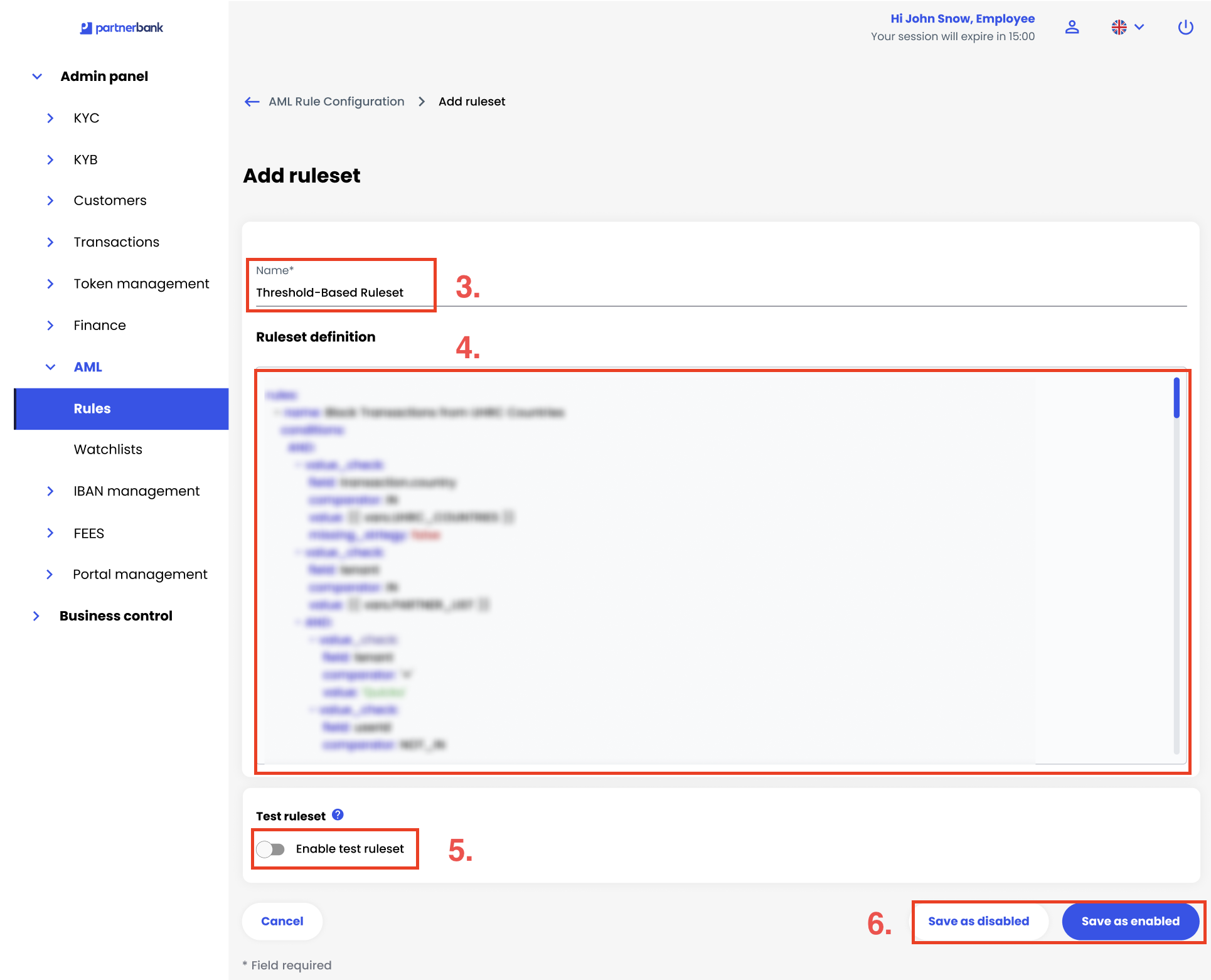
Task: Click the breadcrumb separator chevron icon
Action: [x=422, y=102]
